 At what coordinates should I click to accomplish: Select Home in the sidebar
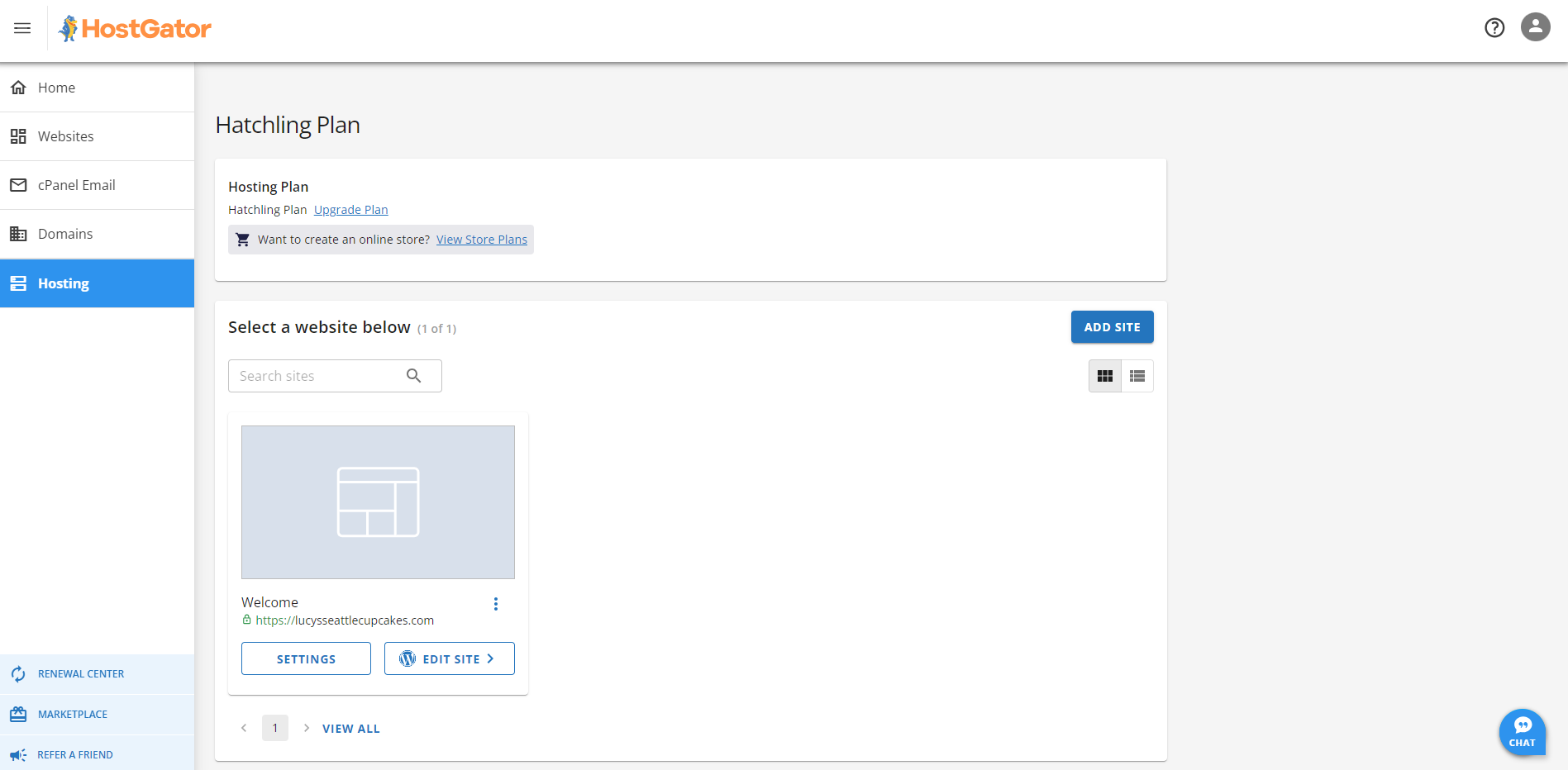point(56,87)
